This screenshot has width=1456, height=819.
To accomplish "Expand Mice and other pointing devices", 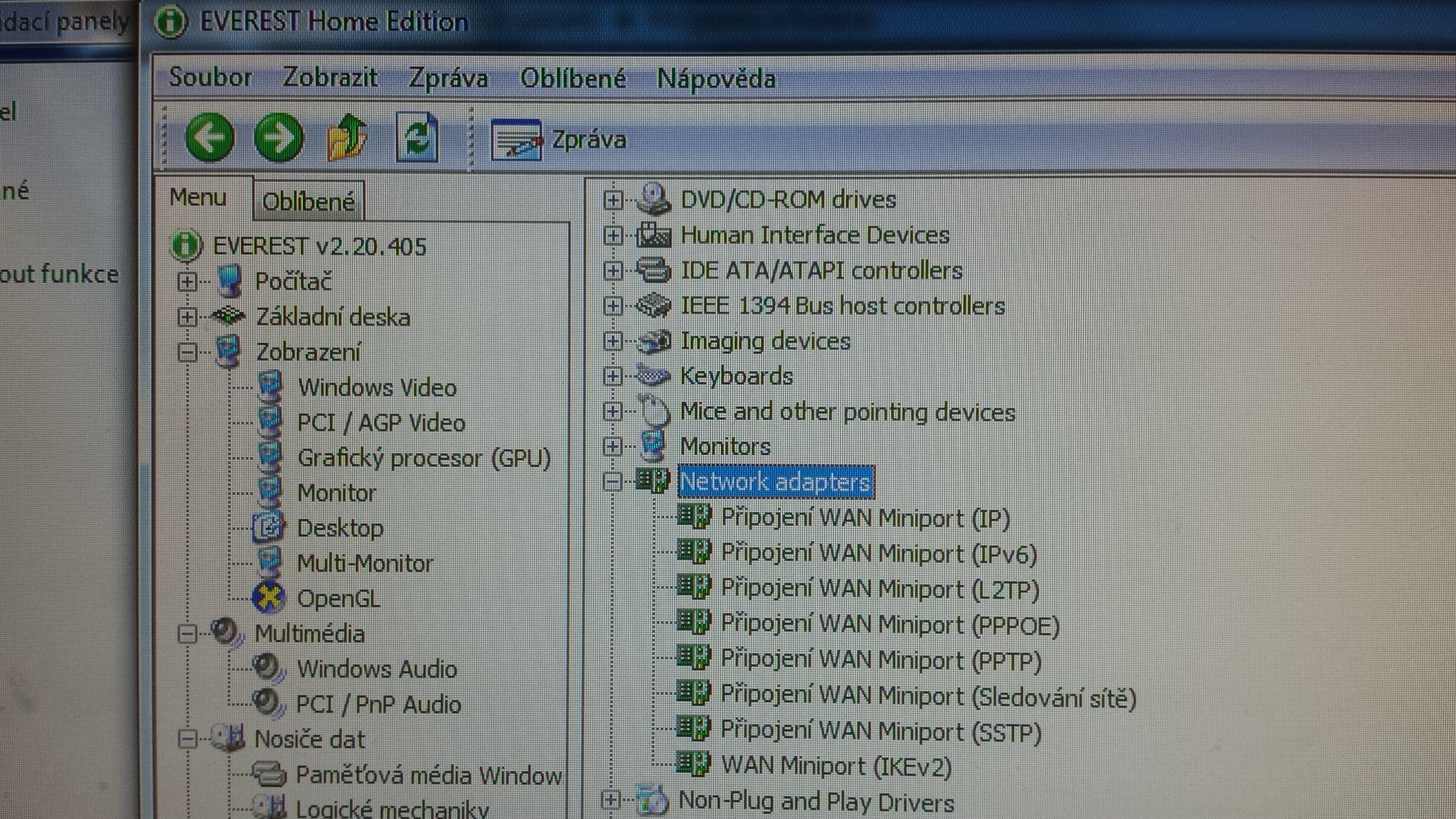I will pos(613,411).
